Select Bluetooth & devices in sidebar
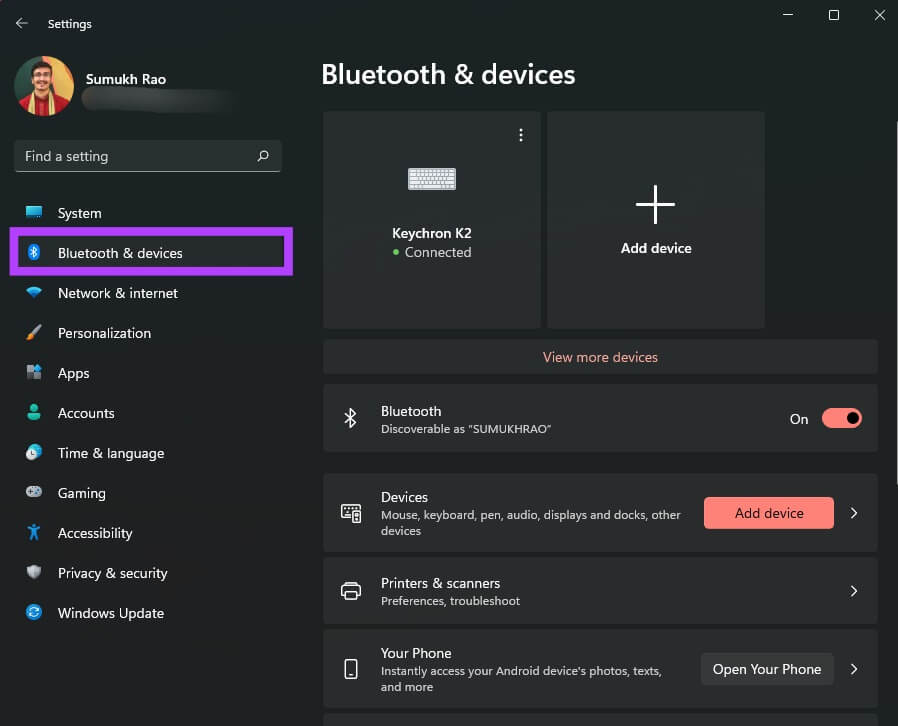The width and height of the screenshot is (898, 726). click(151, 252)
